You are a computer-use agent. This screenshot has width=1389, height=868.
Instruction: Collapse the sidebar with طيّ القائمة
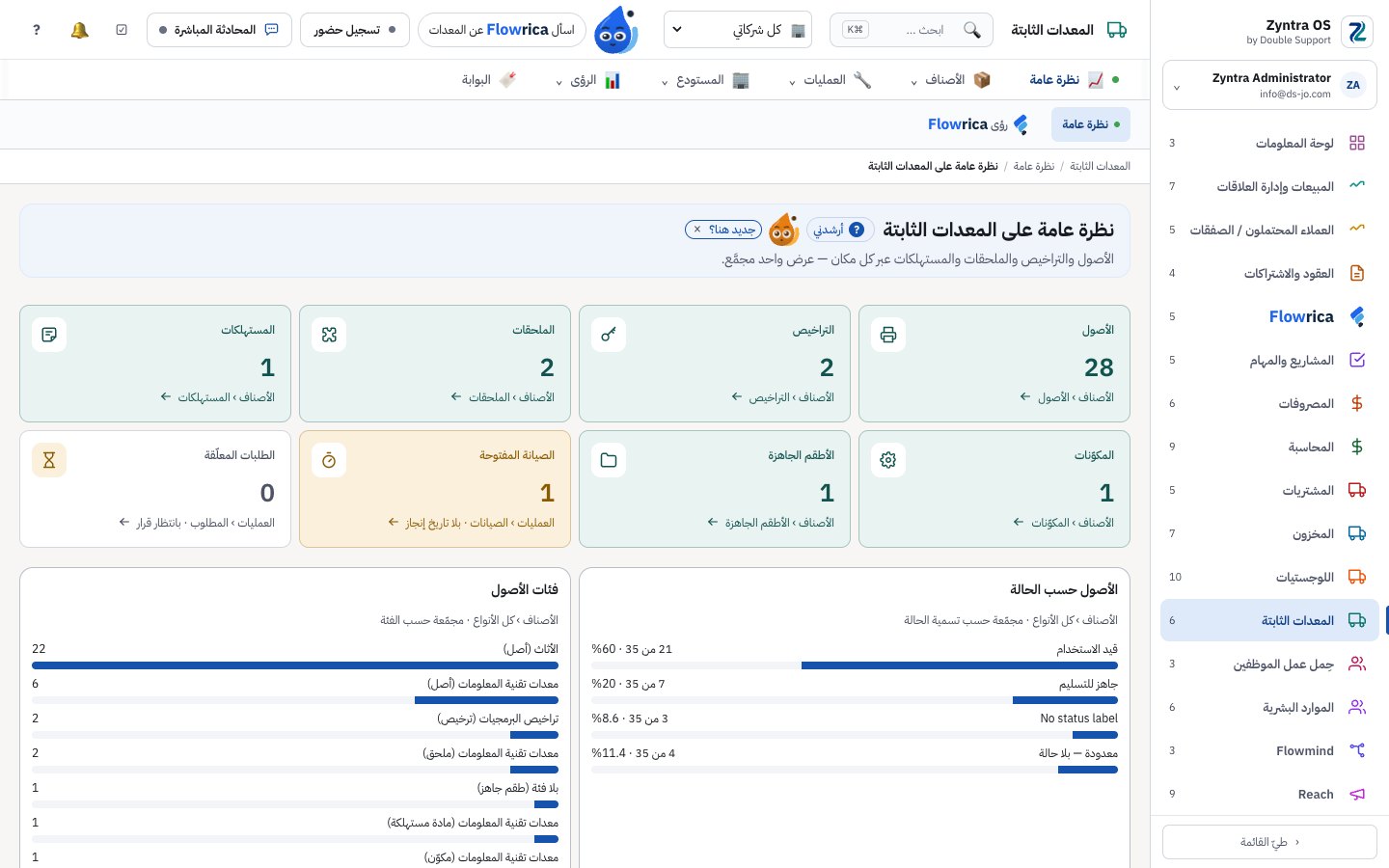click(x=1269, y=842)
